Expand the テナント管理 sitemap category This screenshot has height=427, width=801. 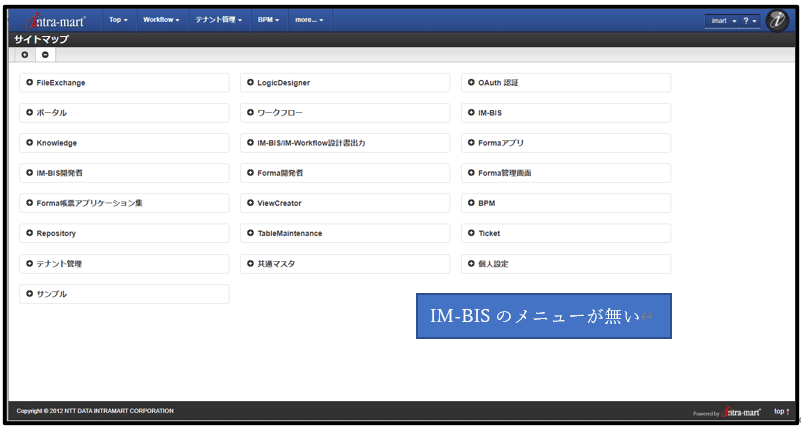pyautogui.click(x=124, y=264)
